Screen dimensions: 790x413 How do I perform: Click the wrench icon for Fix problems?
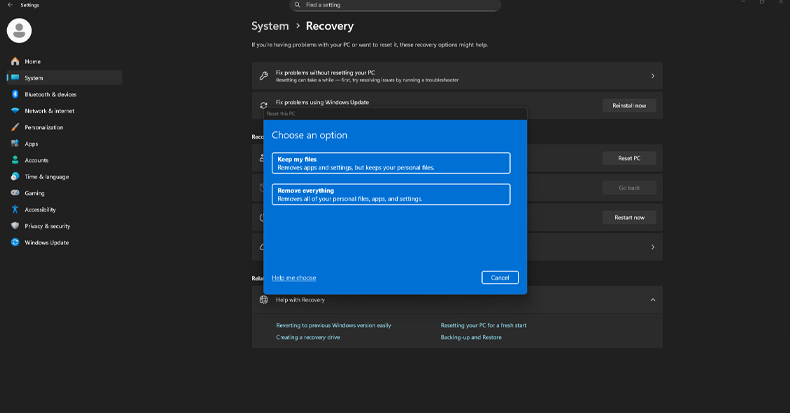264,76
